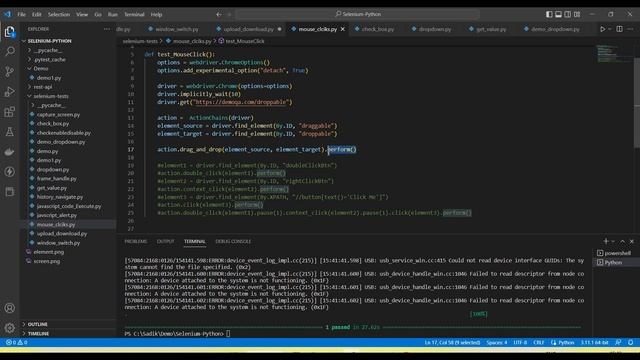This screenshot has width=640, height=360.
Task: Open the Explorer view in activity bar
Action: 9,31
